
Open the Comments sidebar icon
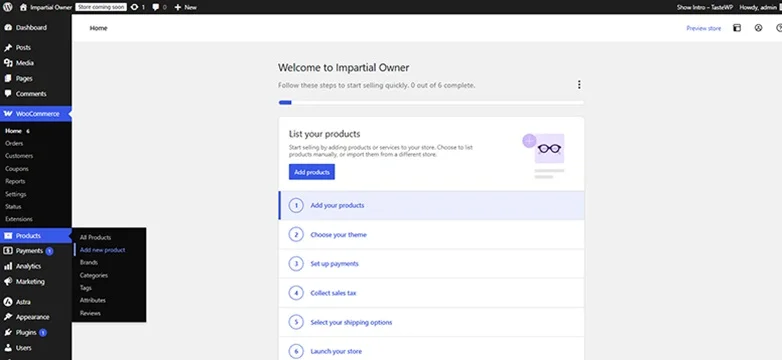(x=7, y=93)
